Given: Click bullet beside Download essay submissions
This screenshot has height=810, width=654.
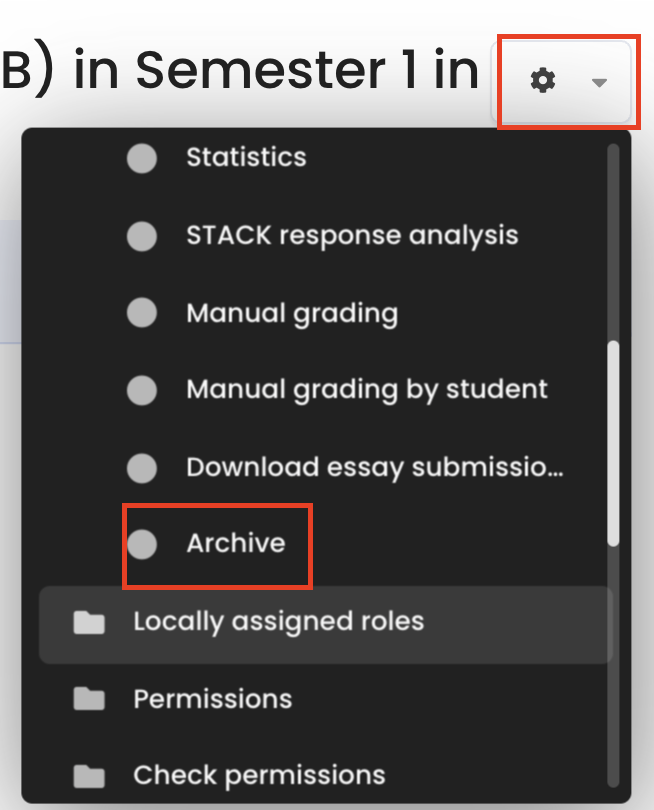Looking at the screenshot, I should tap(142, 467).
